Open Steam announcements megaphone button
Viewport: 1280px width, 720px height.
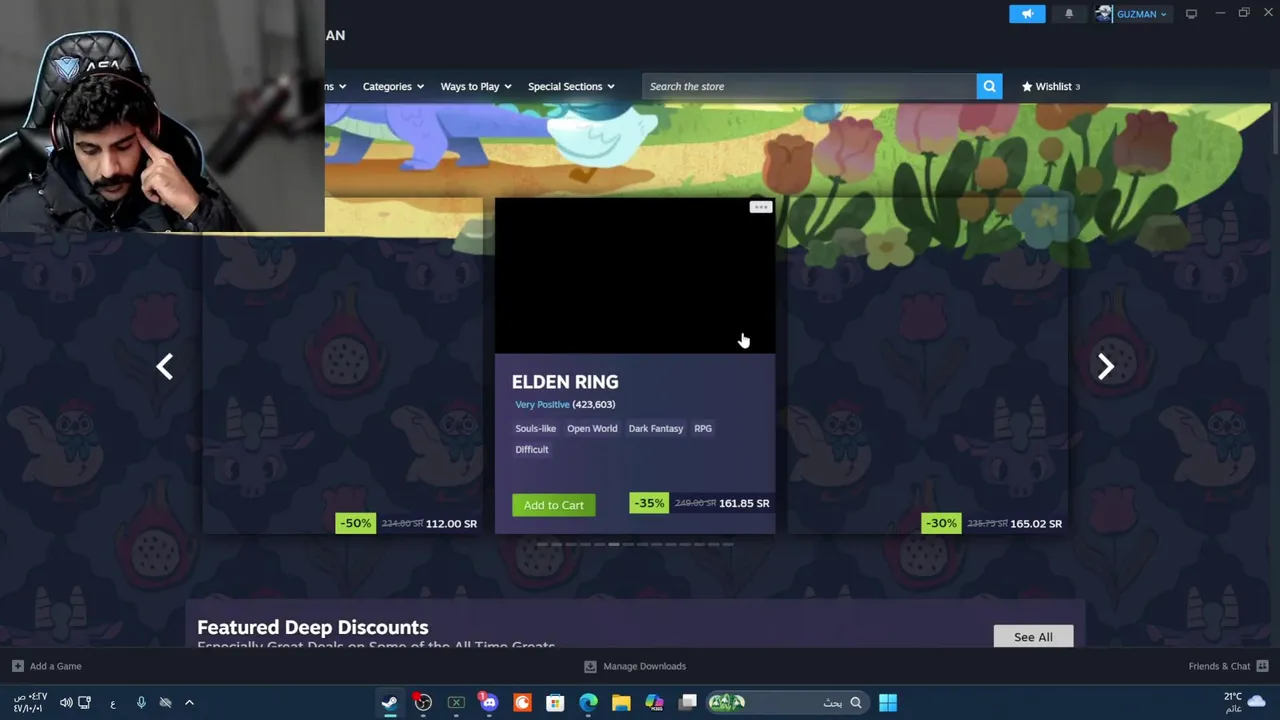tap(1027, 14)
